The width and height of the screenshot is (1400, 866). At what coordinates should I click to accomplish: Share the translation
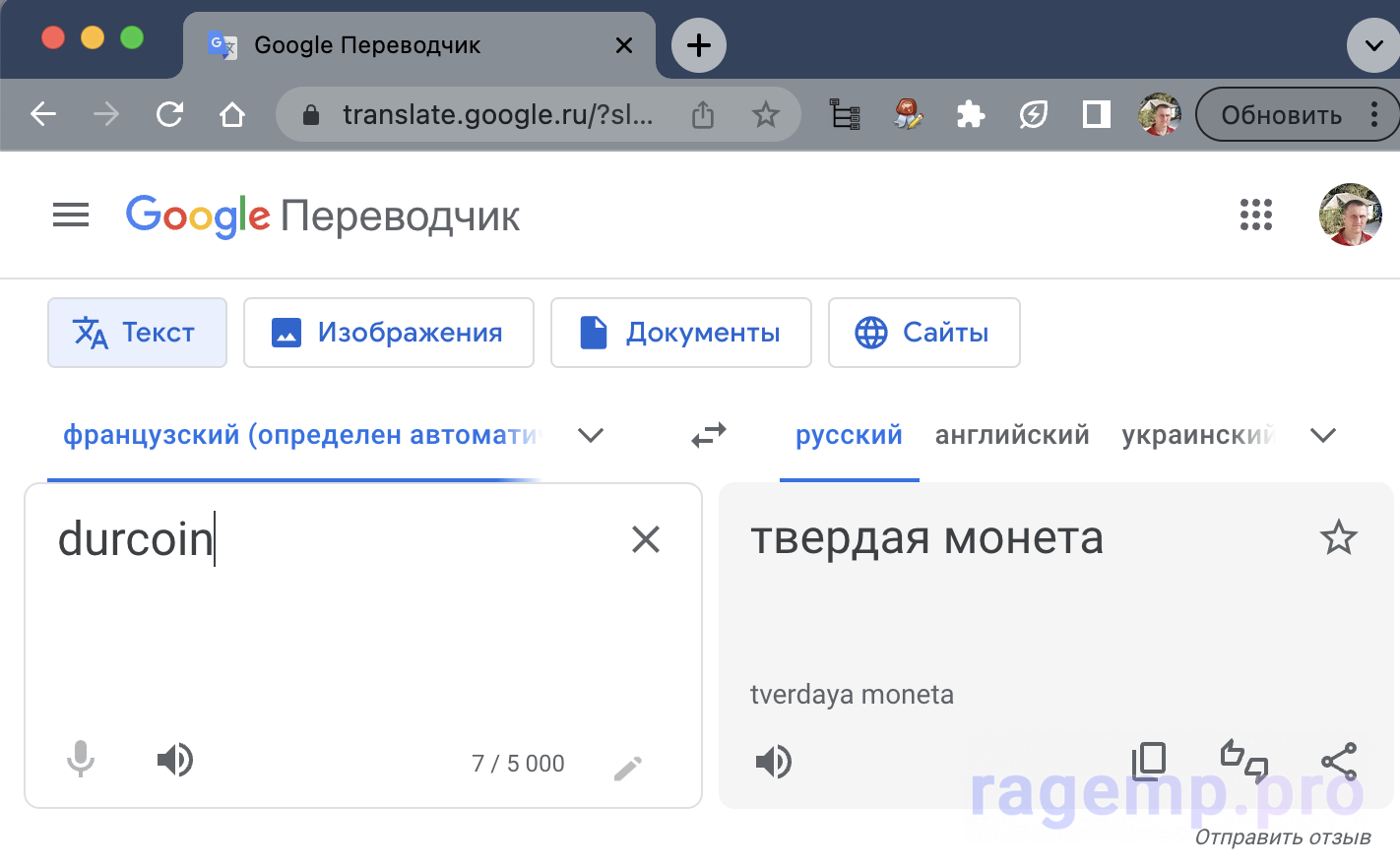(1339, 761)
